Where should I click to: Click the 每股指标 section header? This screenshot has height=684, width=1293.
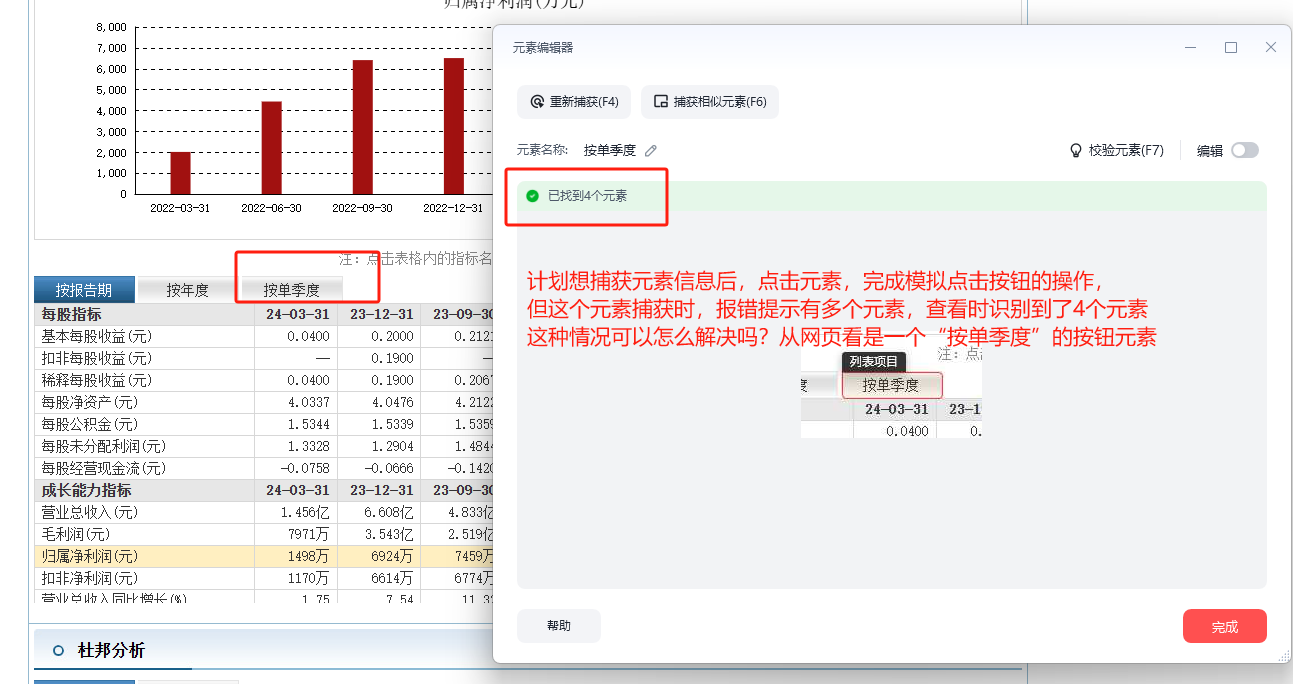tap(71, 314)
